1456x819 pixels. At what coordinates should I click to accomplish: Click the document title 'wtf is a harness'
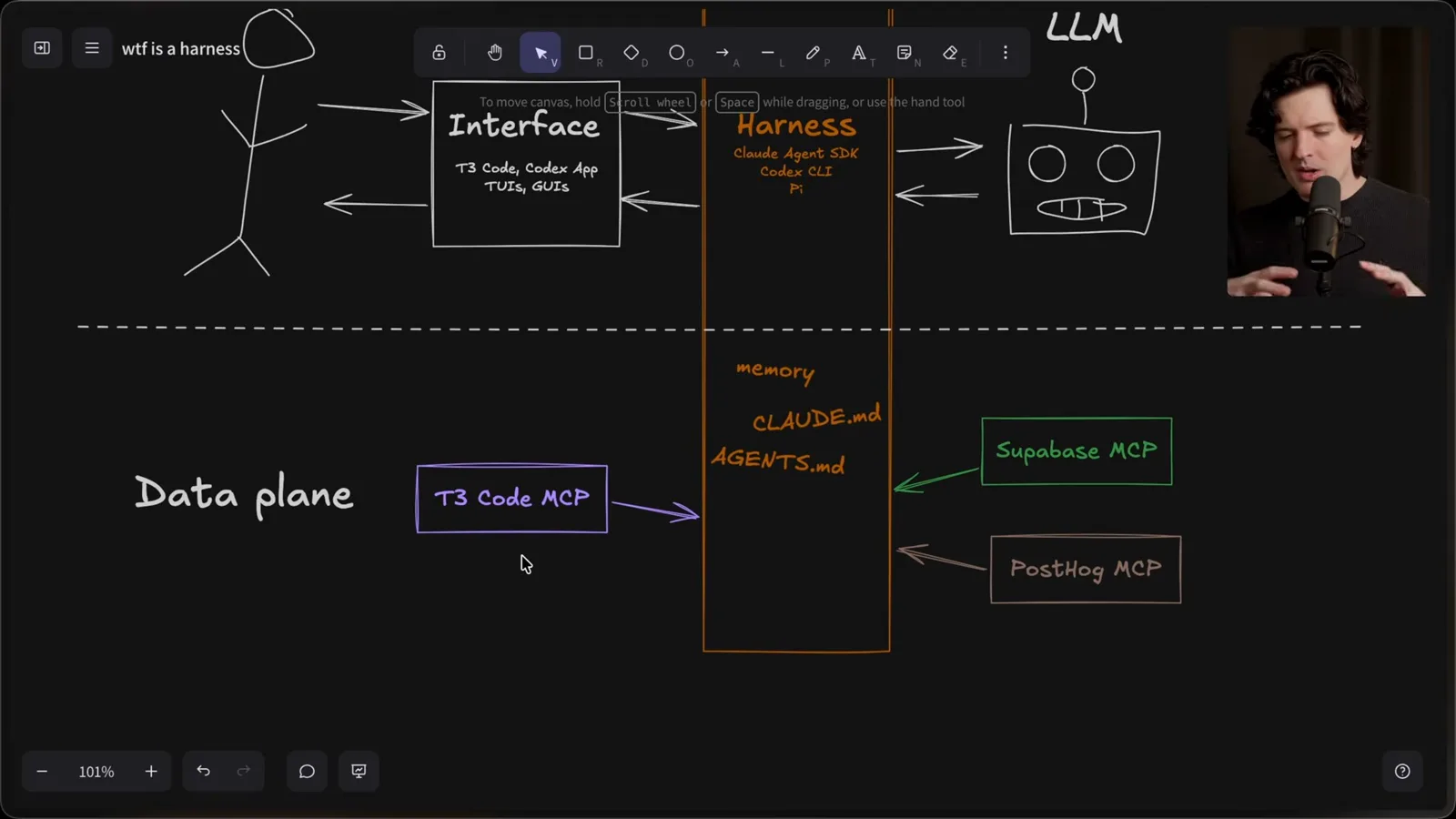pos(181,49)
